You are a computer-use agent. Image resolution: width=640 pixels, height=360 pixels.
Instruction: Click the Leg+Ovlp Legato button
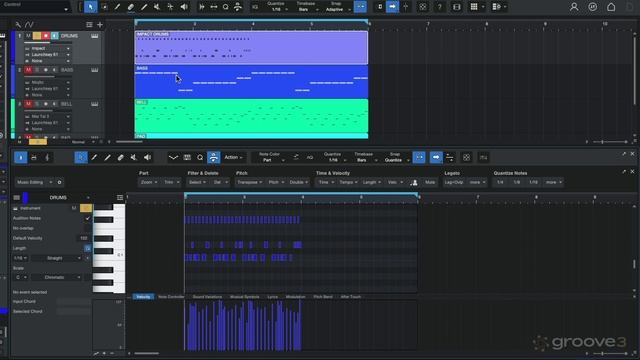click(454, 182)
